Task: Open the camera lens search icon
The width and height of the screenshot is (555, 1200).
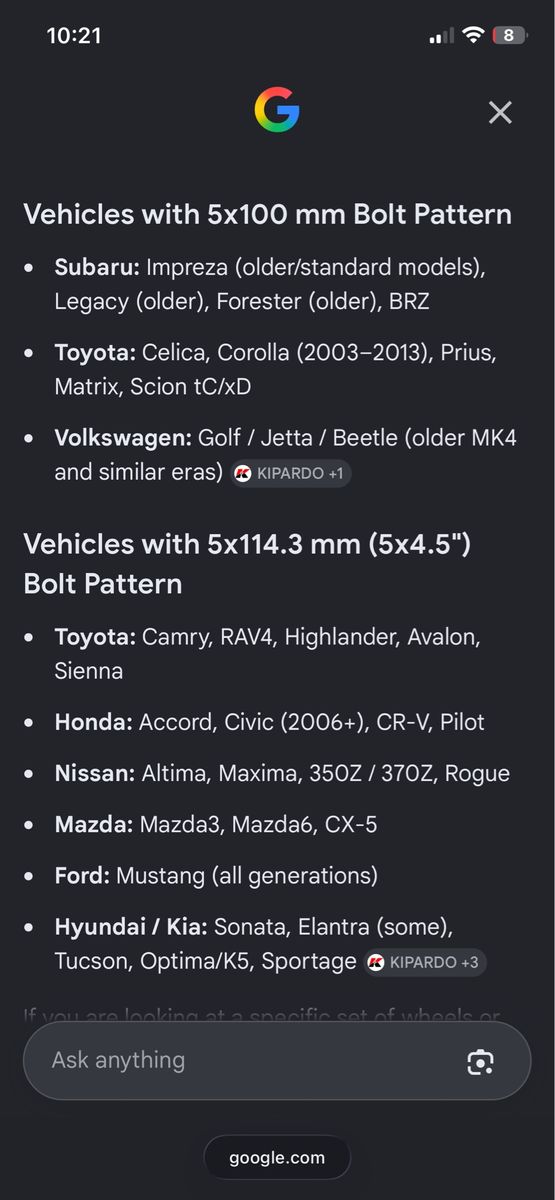Action: [481, 1062]
